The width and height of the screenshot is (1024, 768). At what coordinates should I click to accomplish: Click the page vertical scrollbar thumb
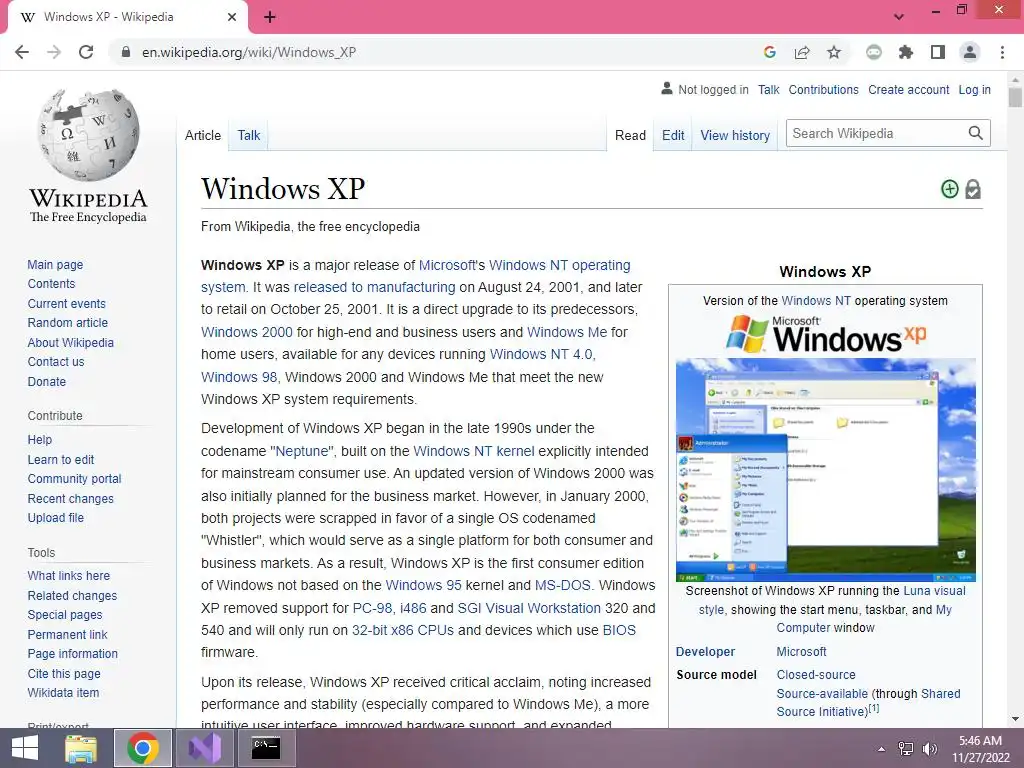click(x=1015, y=97)
